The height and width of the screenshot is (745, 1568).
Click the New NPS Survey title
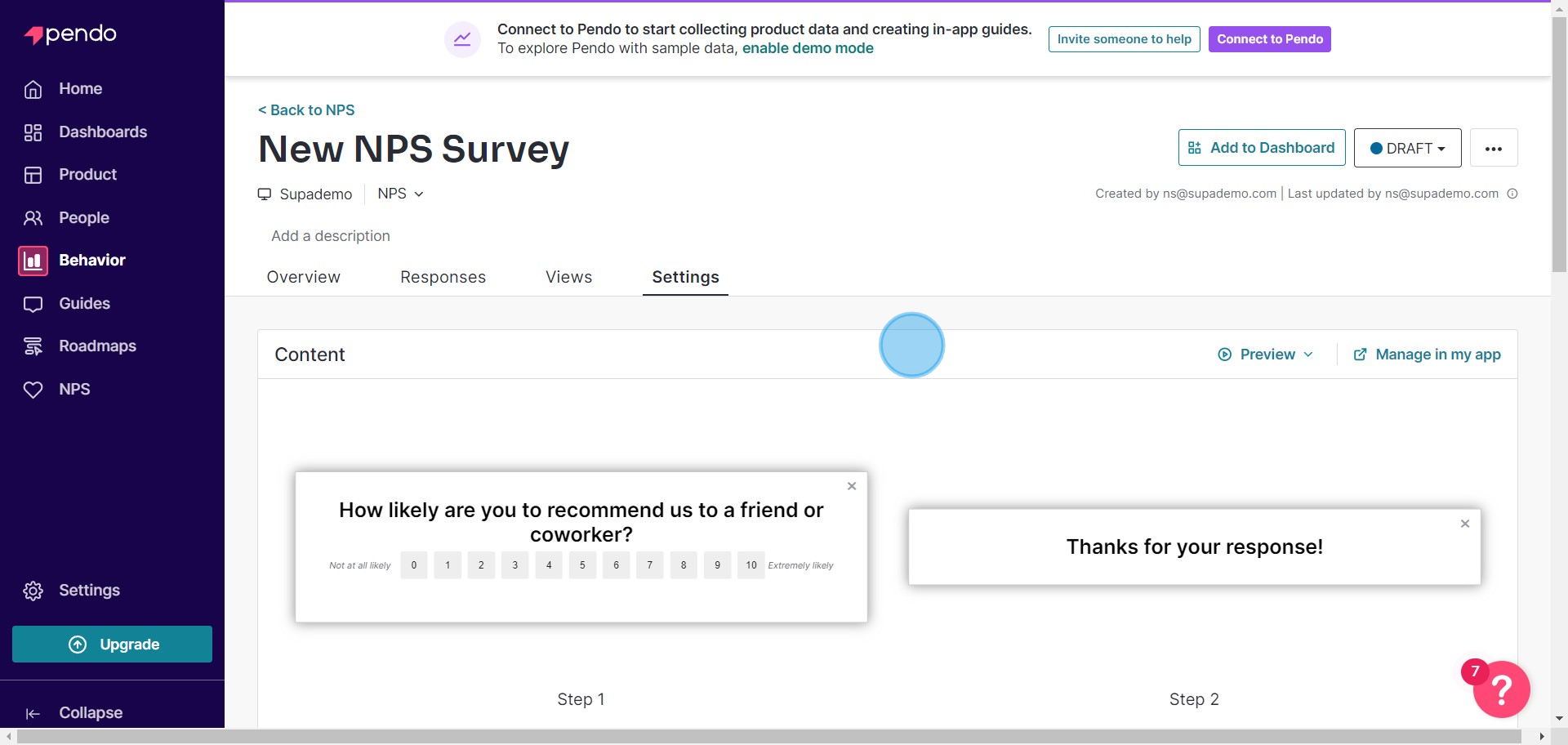413,149
